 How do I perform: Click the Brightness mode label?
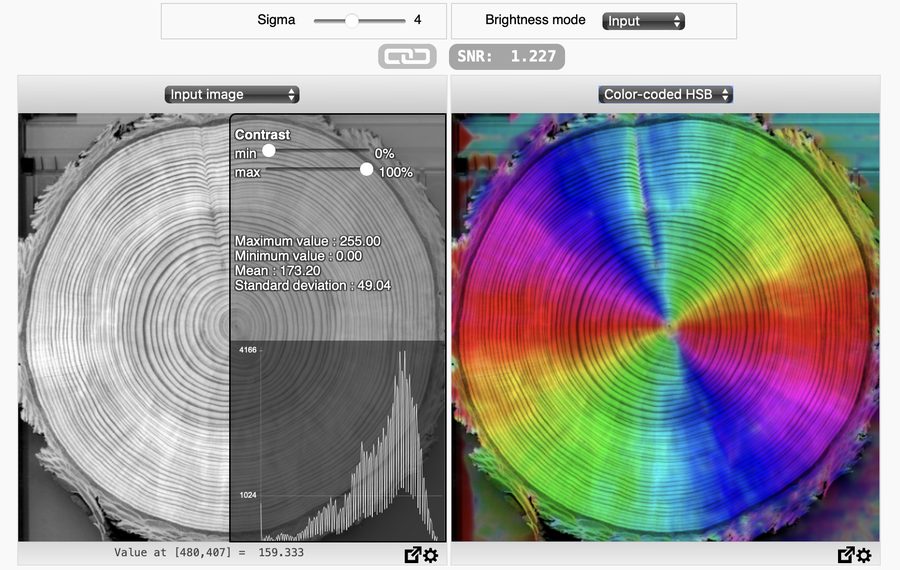pos(535,20)
